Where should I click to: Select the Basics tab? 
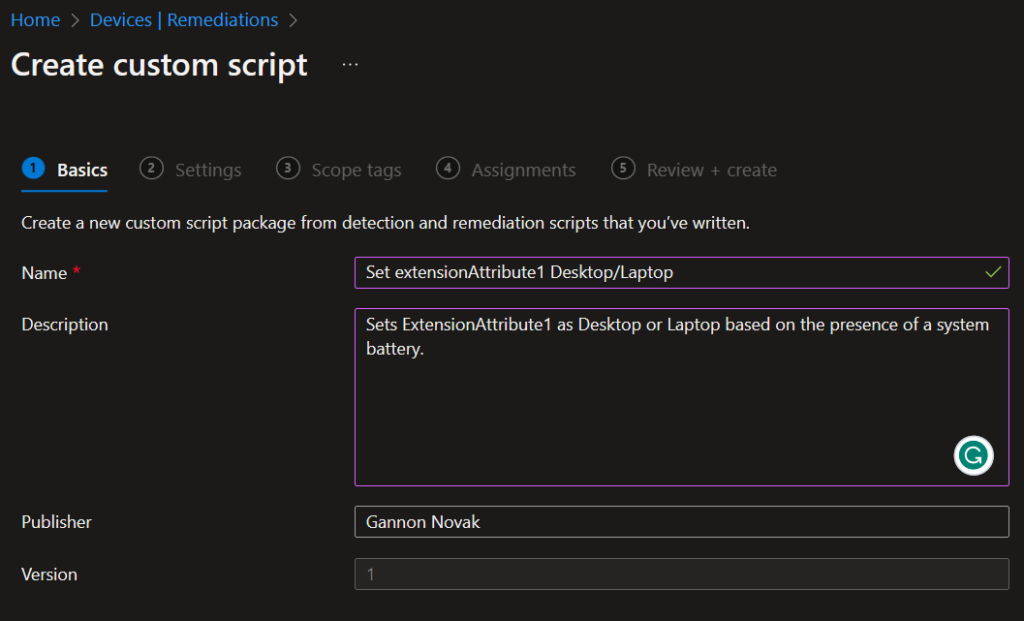click(x=82, y=170)
